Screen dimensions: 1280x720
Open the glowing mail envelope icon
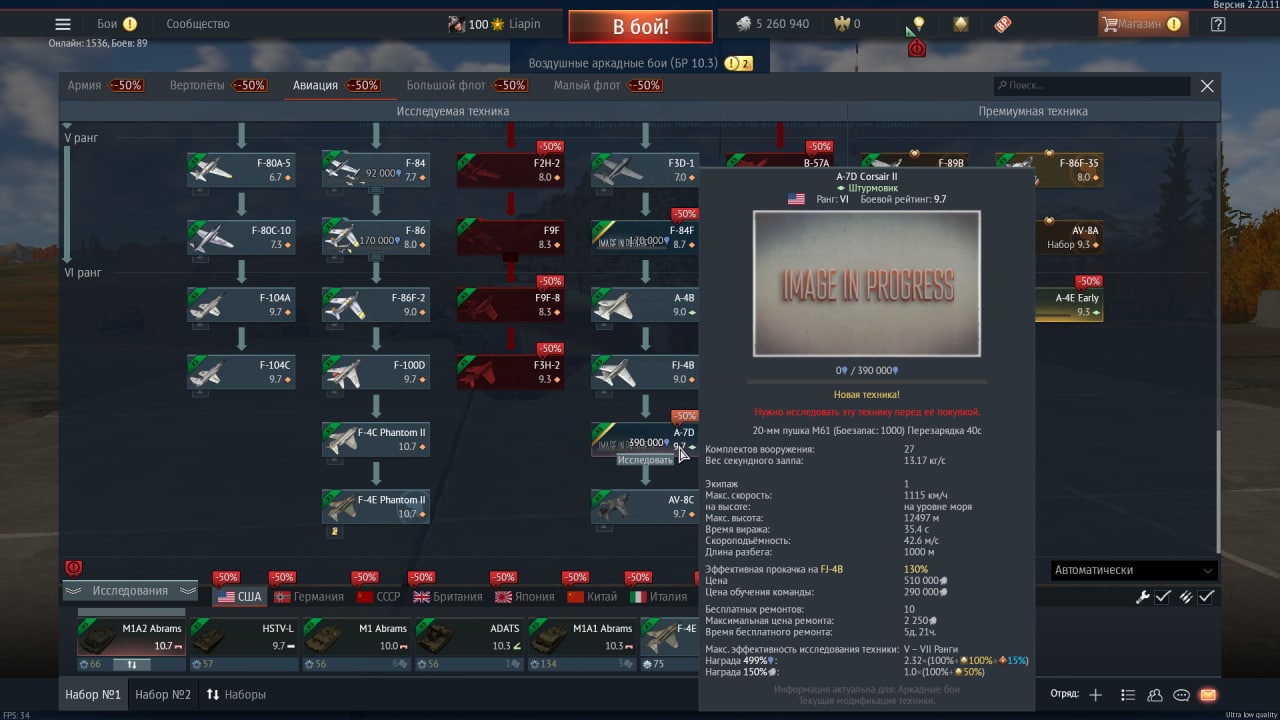click(1208, 694)
